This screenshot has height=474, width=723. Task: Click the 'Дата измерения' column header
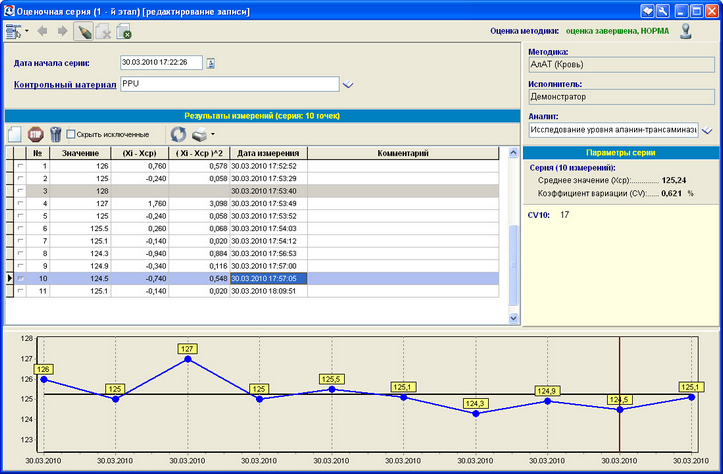[x=267, y=153]
